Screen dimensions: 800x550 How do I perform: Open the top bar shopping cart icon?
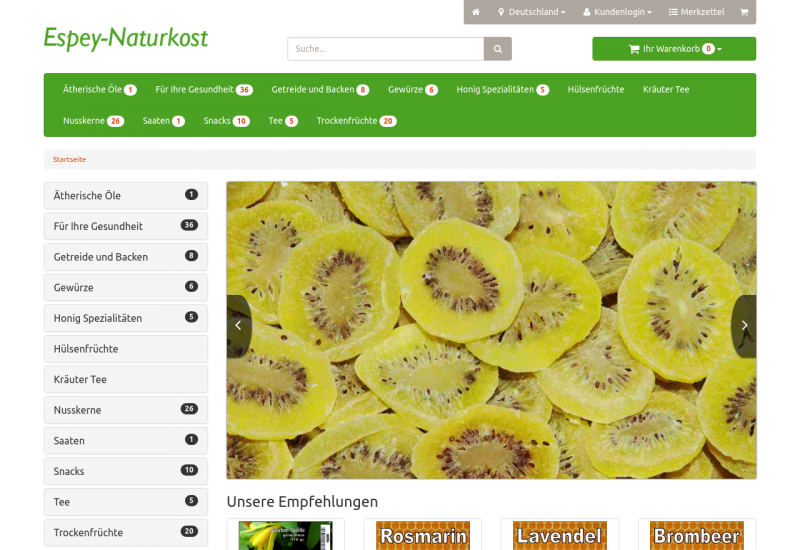743,12
